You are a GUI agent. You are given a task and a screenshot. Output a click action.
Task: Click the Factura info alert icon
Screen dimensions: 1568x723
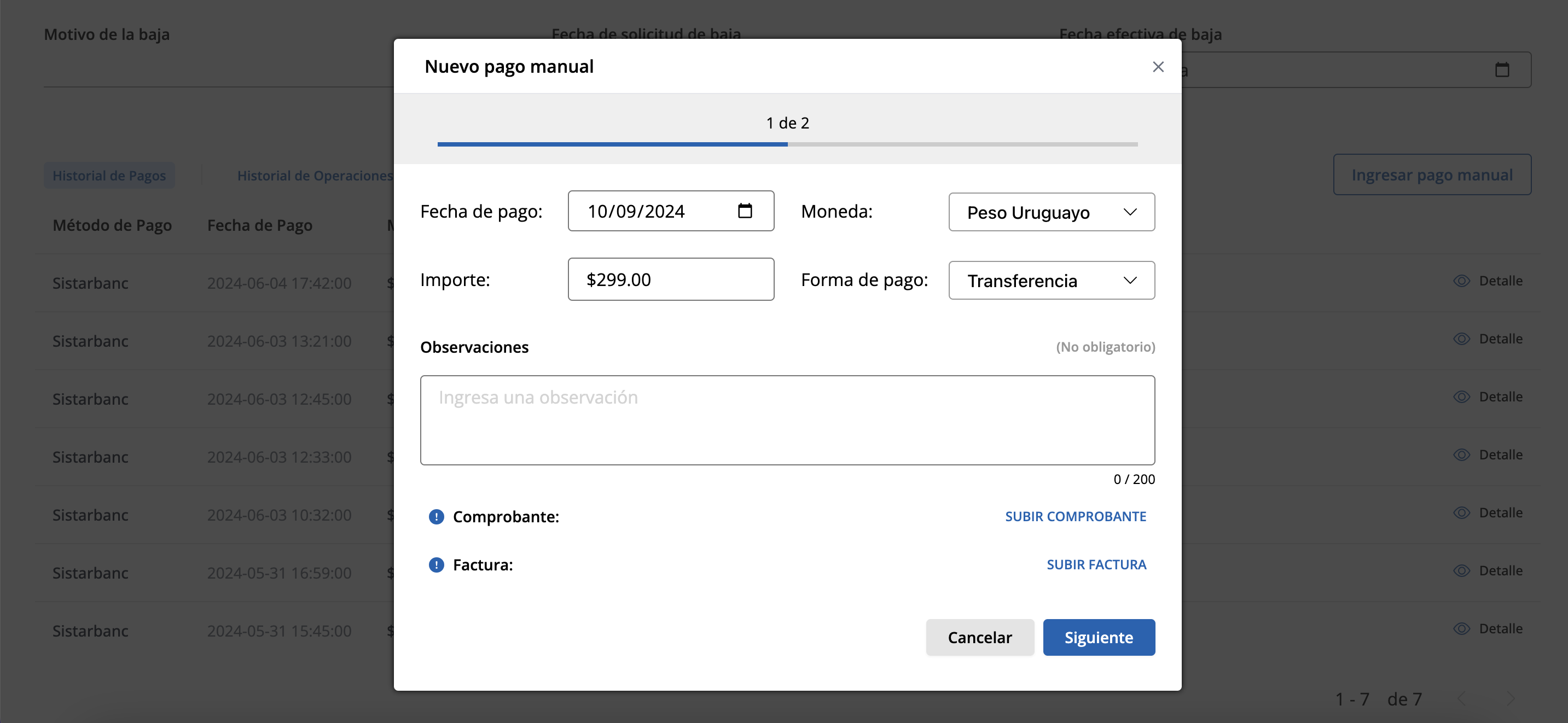coord(437,565)
